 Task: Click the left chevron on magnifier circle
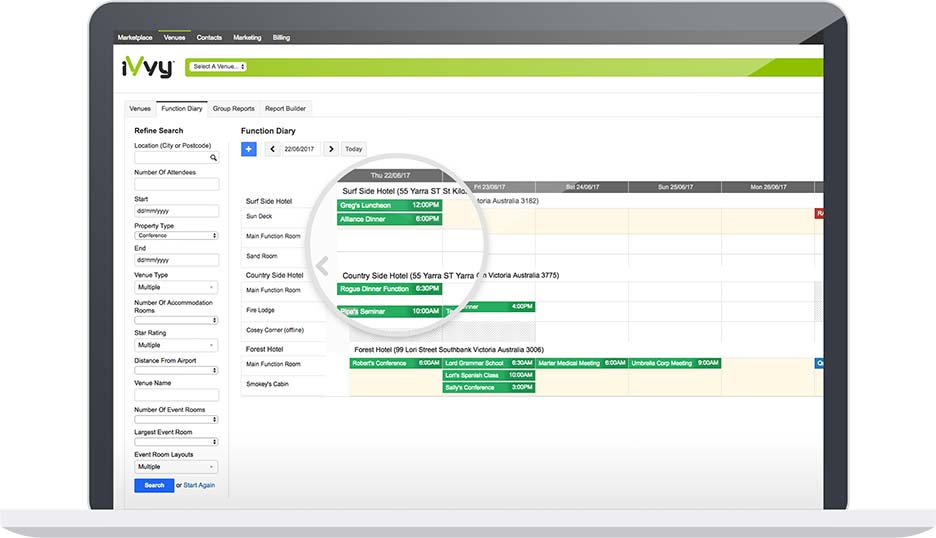pyautogui.click(x=322, y=266)
